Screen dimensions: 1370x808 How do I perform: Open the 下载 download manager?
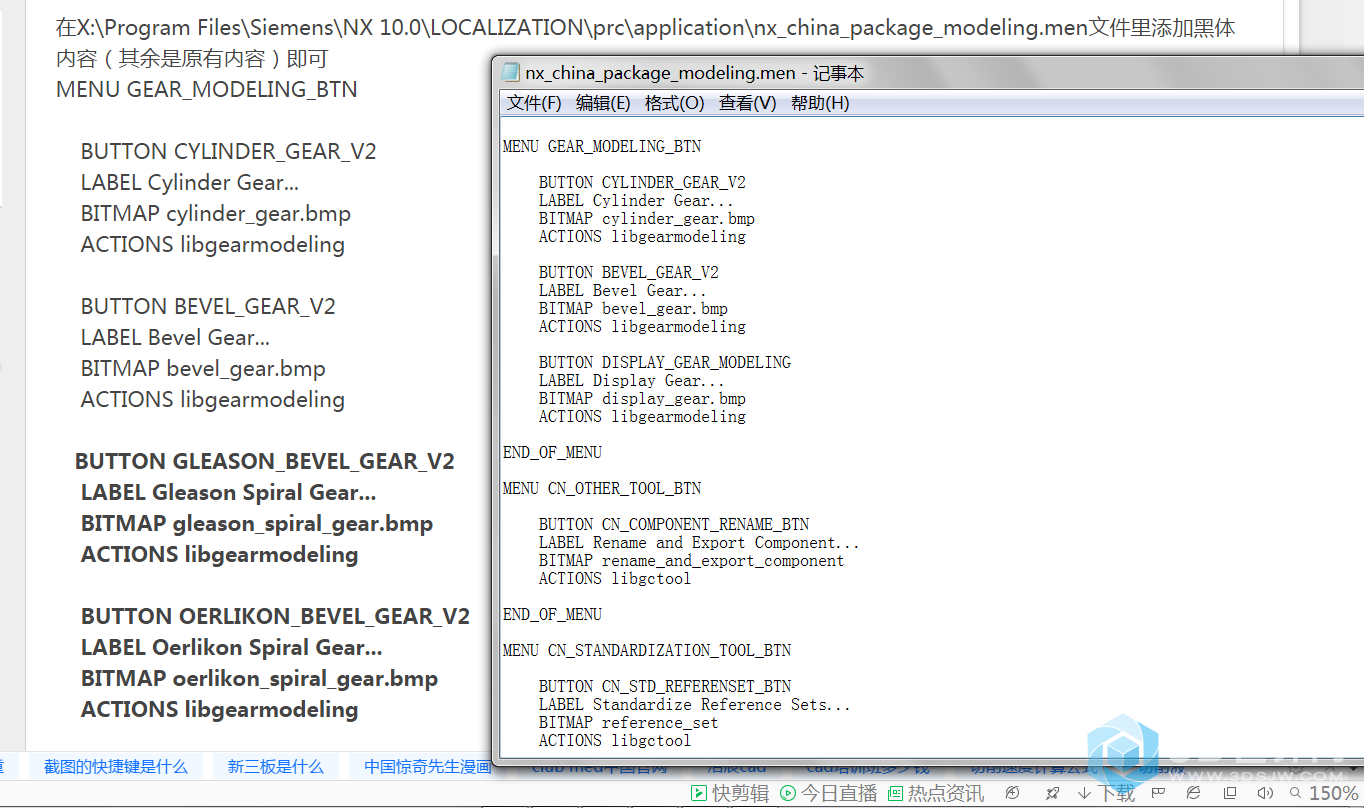(x=1106, y=794)
